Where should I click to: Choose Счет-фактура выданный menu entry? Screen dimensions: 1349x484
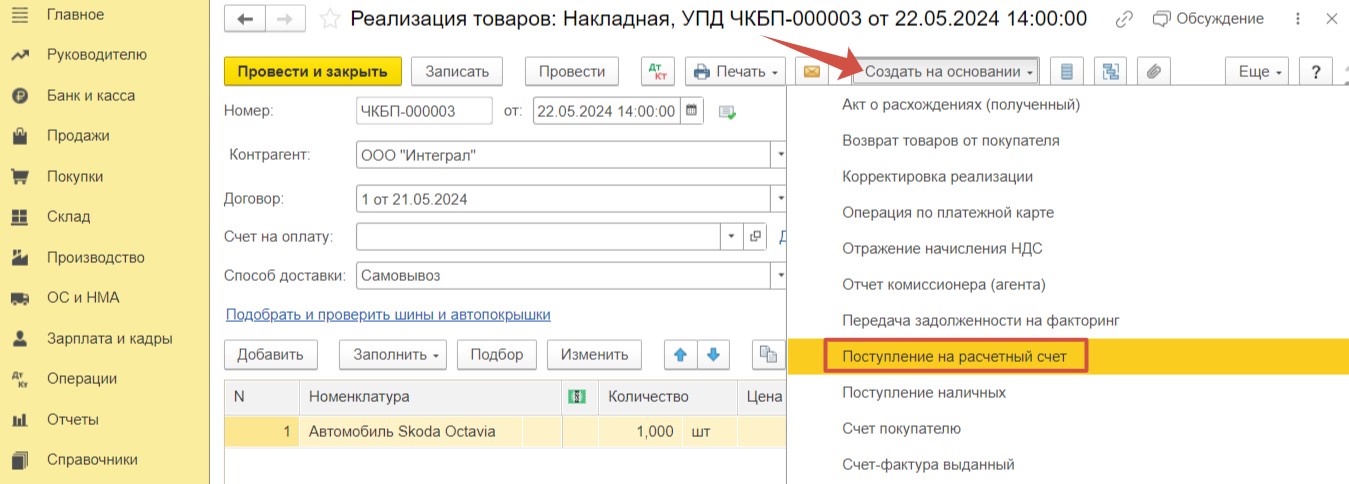tap(928, 464)
